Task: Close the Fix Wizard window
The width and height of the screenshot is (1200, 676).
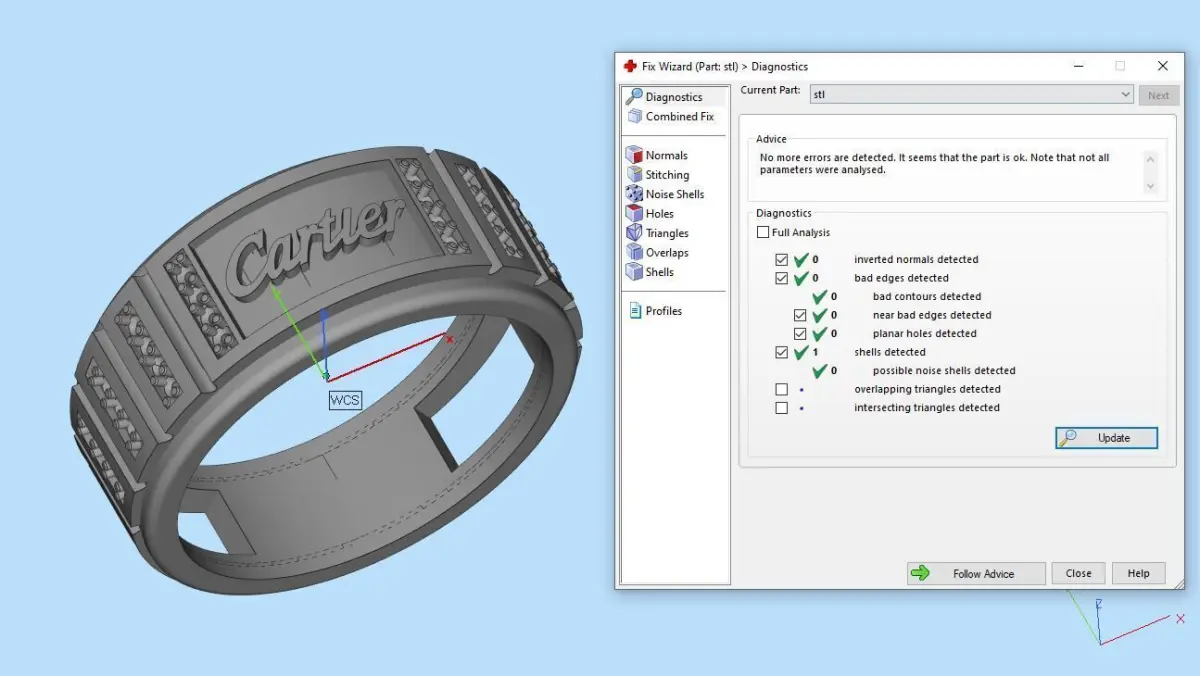Action: 1162,66
